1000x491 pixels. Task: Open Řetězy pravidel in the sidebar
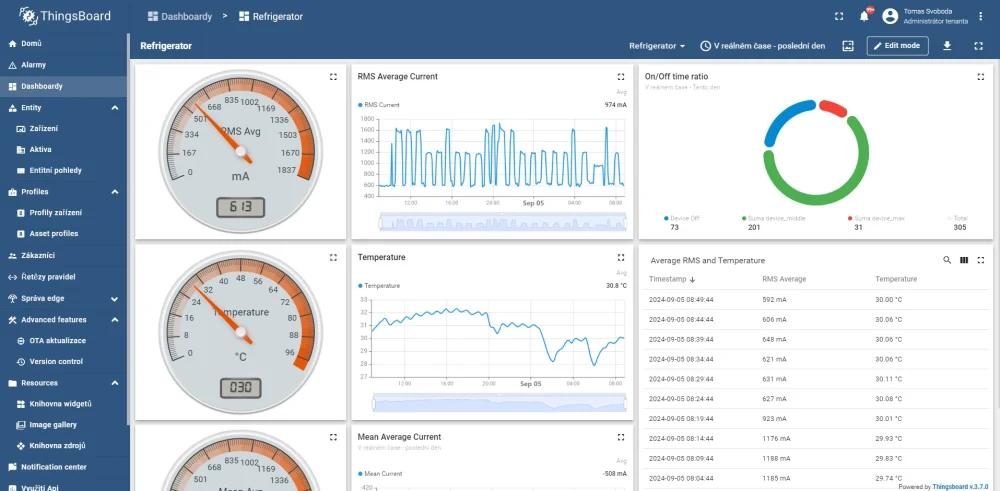(x=64, y=277)
